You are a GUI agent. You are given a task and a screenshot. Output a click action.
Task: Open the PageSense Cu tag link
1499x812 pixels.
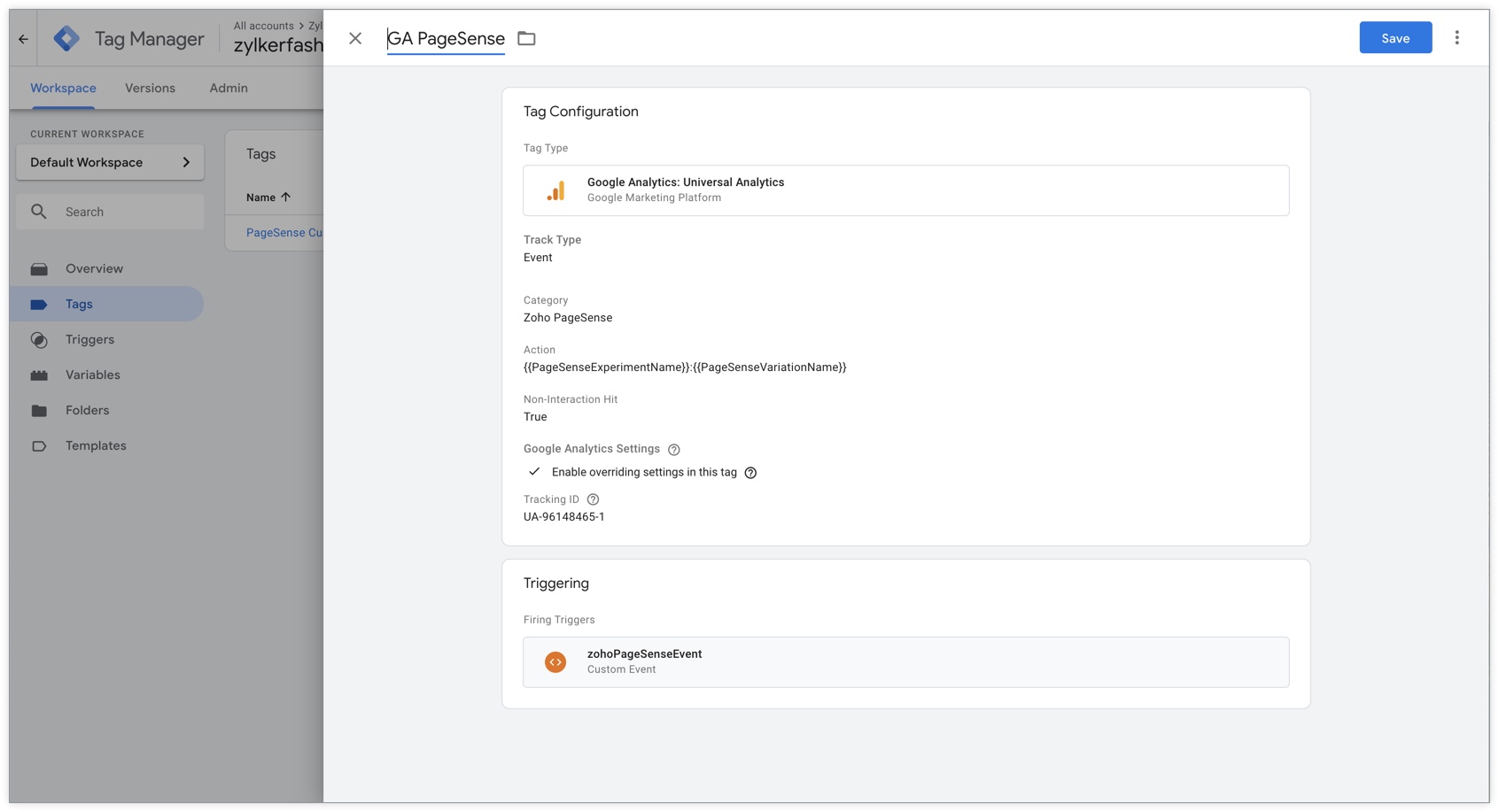click(x=283, y=233)
